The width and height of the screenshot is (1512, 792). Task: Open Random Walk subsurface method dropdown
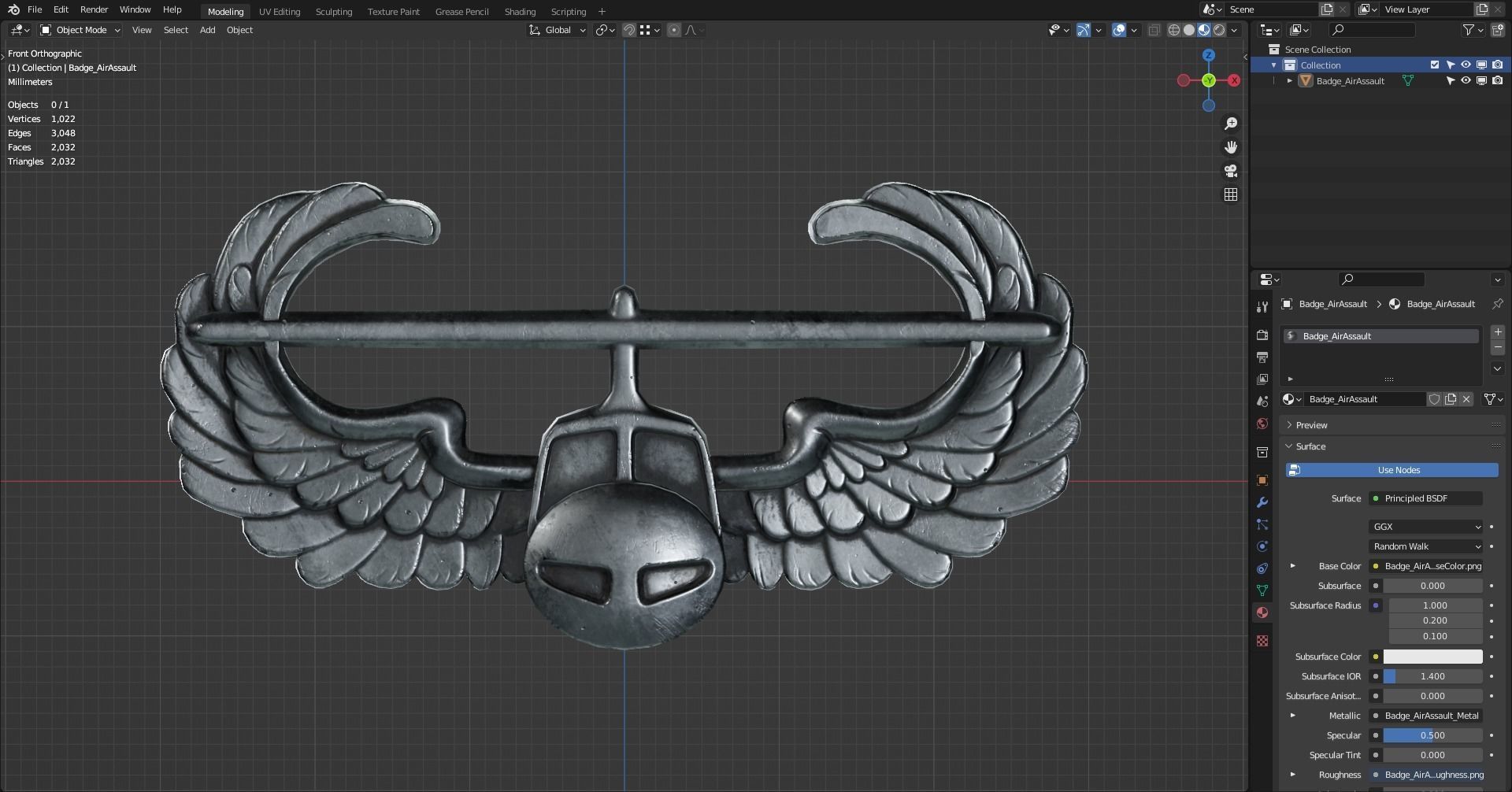1426,546
